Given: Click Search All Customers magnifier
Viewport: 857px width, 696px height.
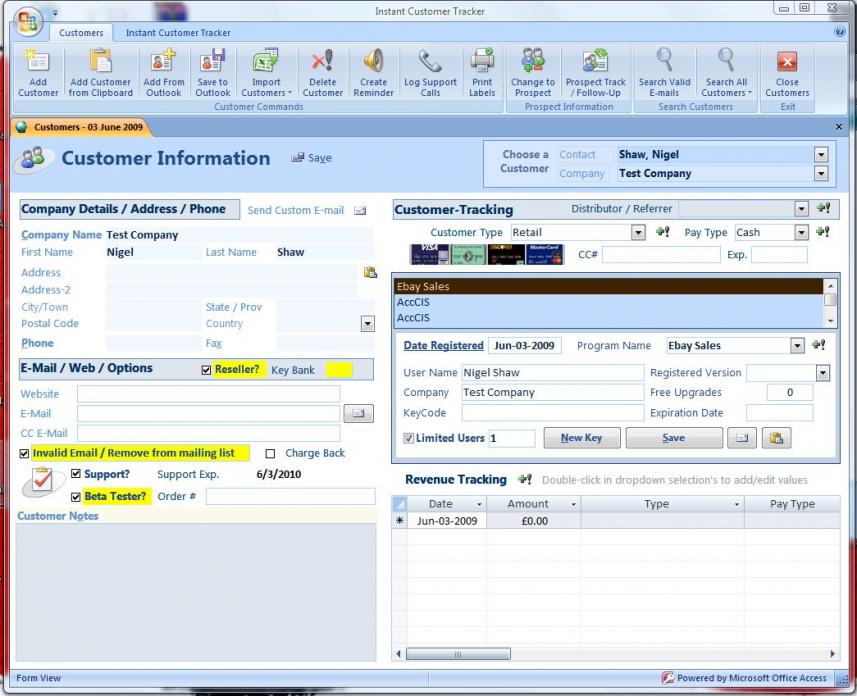Looking at the screenshot, I should (726, 60).
